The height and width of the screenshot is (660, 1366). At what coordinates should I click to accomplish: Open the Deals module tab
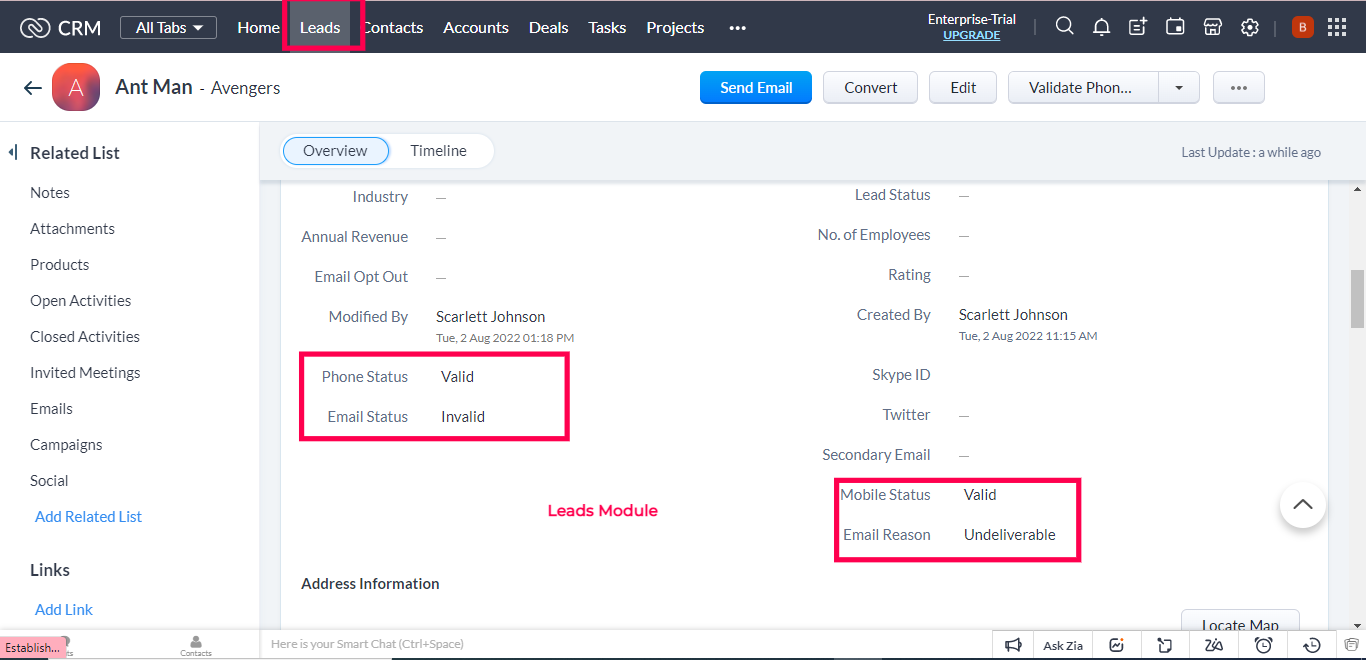click(549, 28)
